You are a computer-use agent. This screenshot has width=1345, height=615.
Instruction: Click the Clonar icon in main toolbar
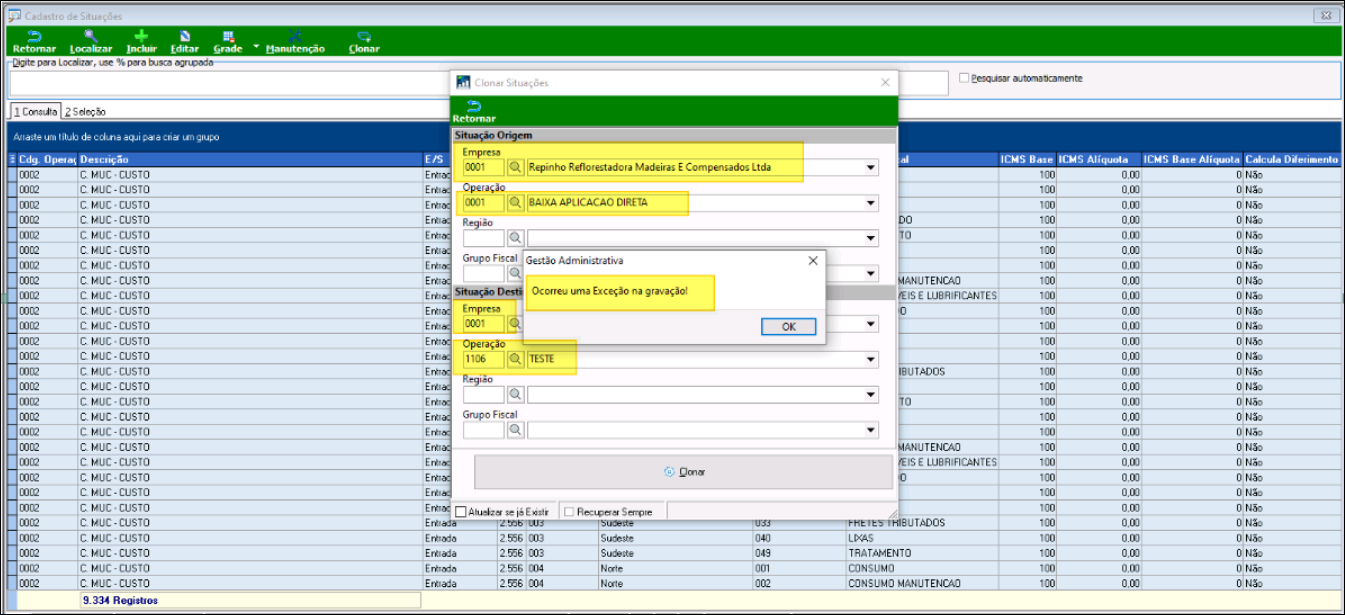pos(364,36)
